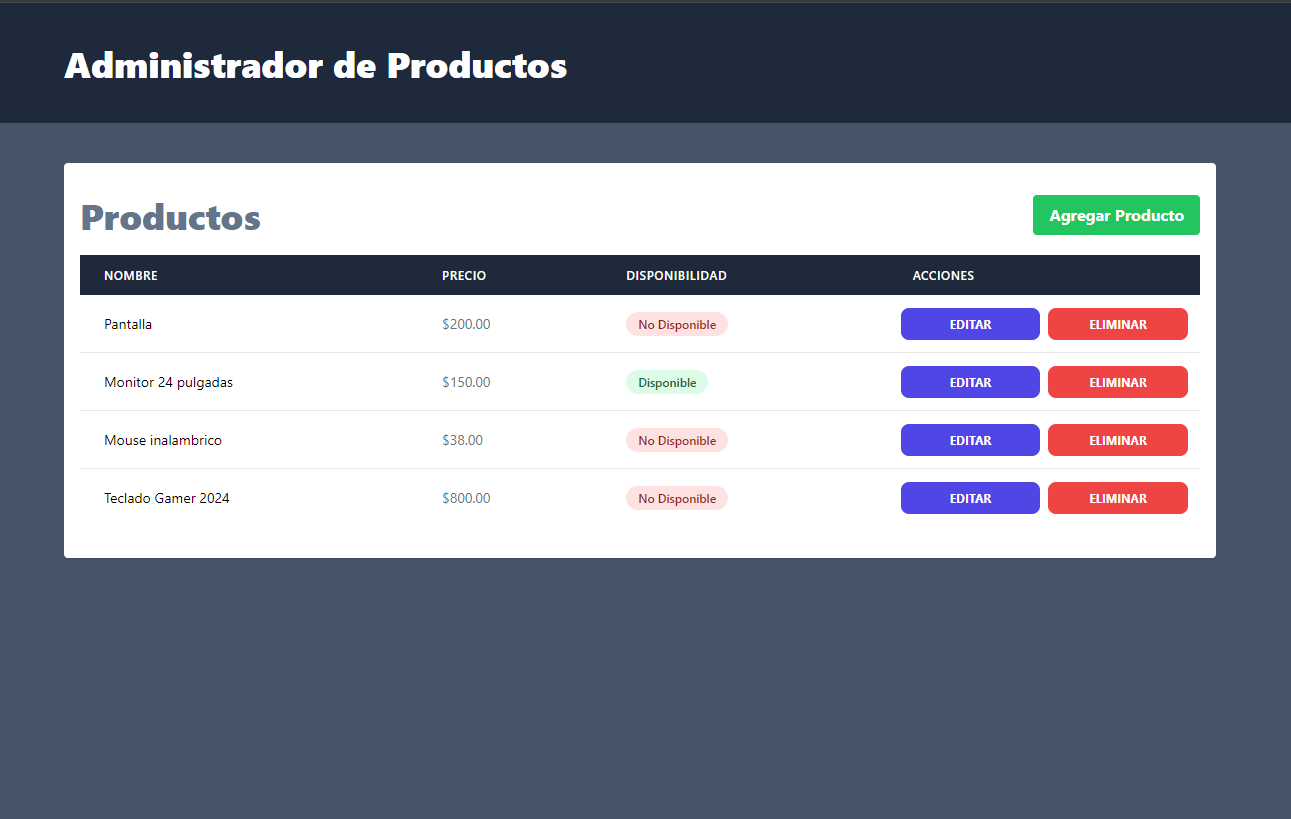This screenshot has width=1291, height=819.
Task: Click the Agregar Producto button
Action: tap(1116, 215)
